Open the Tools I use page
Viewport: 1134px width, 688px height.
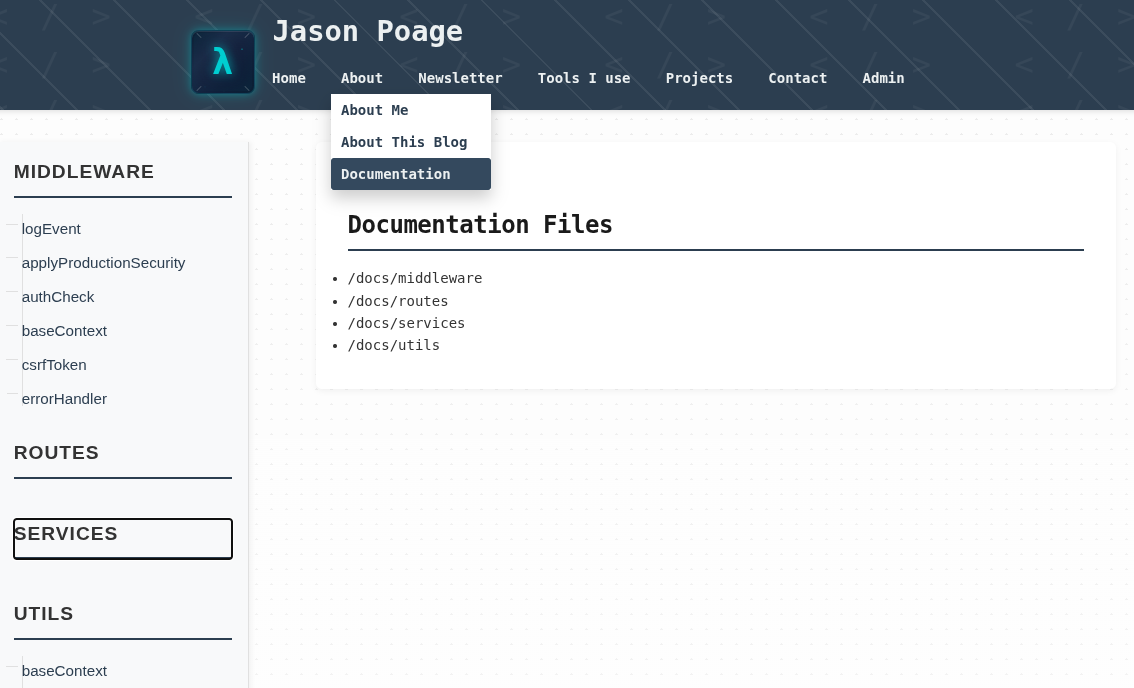click(x=584, y=78)
